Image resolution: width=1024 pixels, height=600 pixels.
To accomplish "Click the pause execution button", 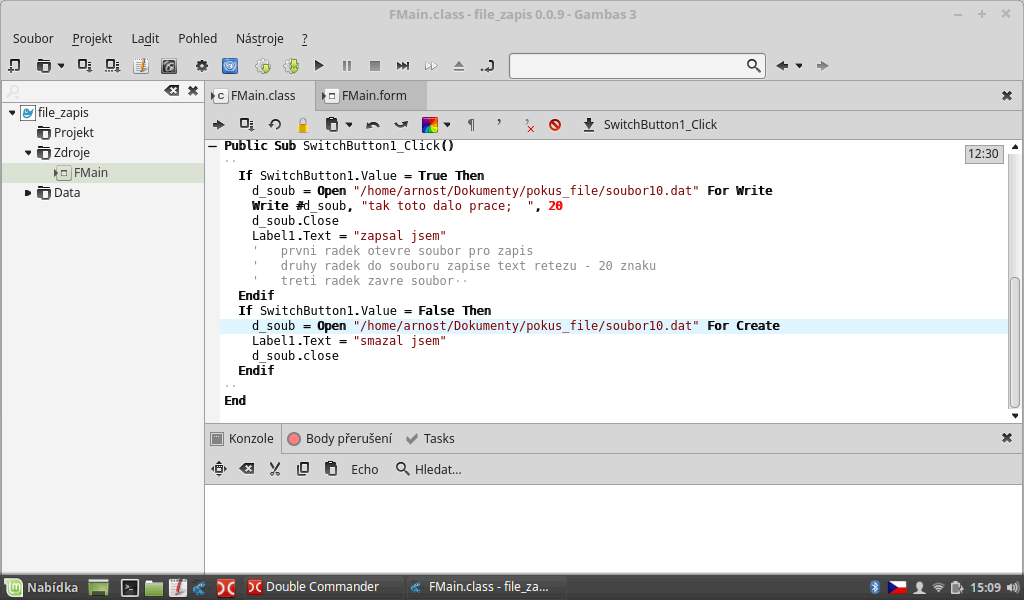I will pyautogui.click(x=347, y=66).
